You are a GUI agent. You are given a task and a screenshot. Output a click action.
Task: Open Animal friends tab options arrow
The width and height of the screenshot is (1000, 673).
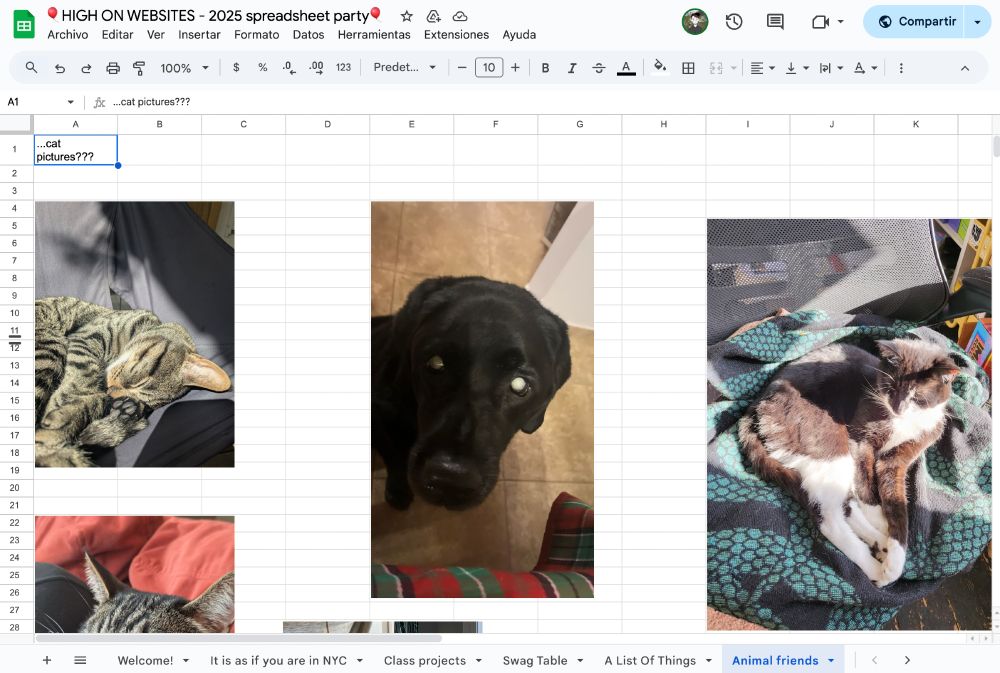point(831,661)
